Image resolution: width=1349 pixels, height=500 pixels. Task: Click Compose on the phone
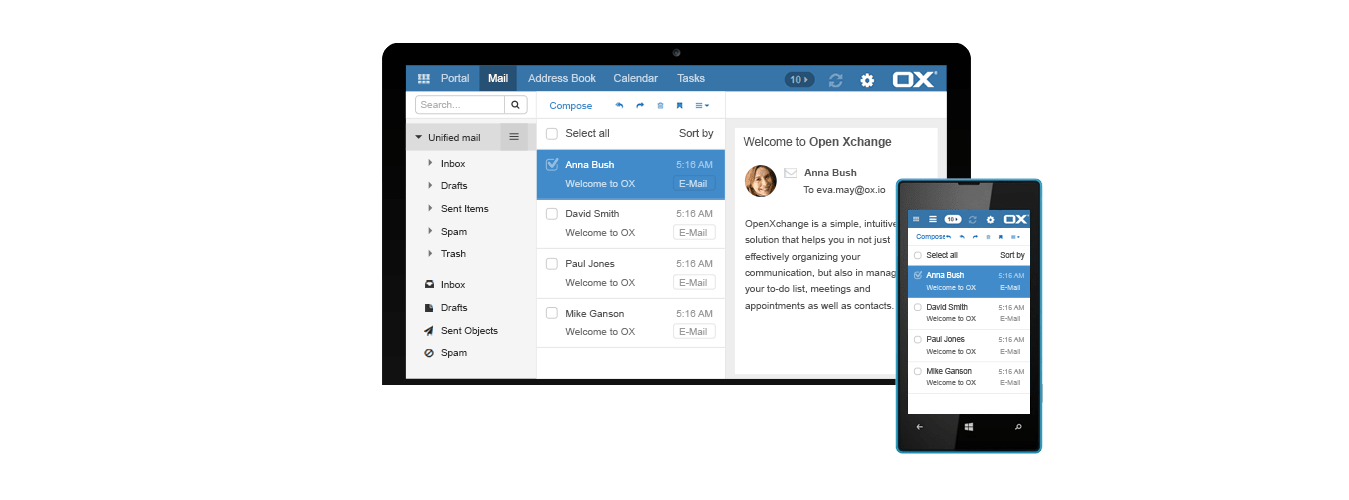coord(931,237)
